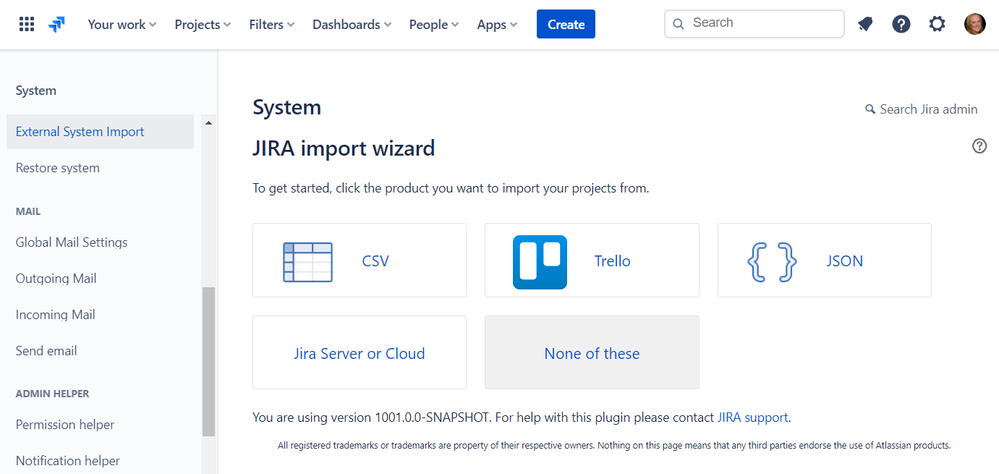Click magnifier icon beside Search Jira admin

pyautogui.click(x=870, y=109)
